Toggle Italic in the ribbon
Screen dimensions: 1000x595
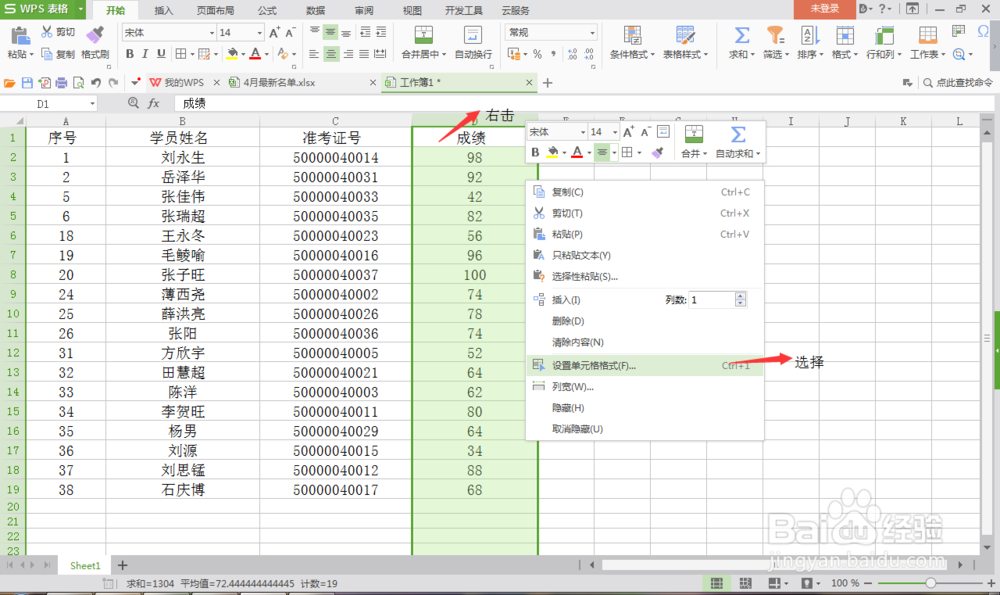coord(145,54)
